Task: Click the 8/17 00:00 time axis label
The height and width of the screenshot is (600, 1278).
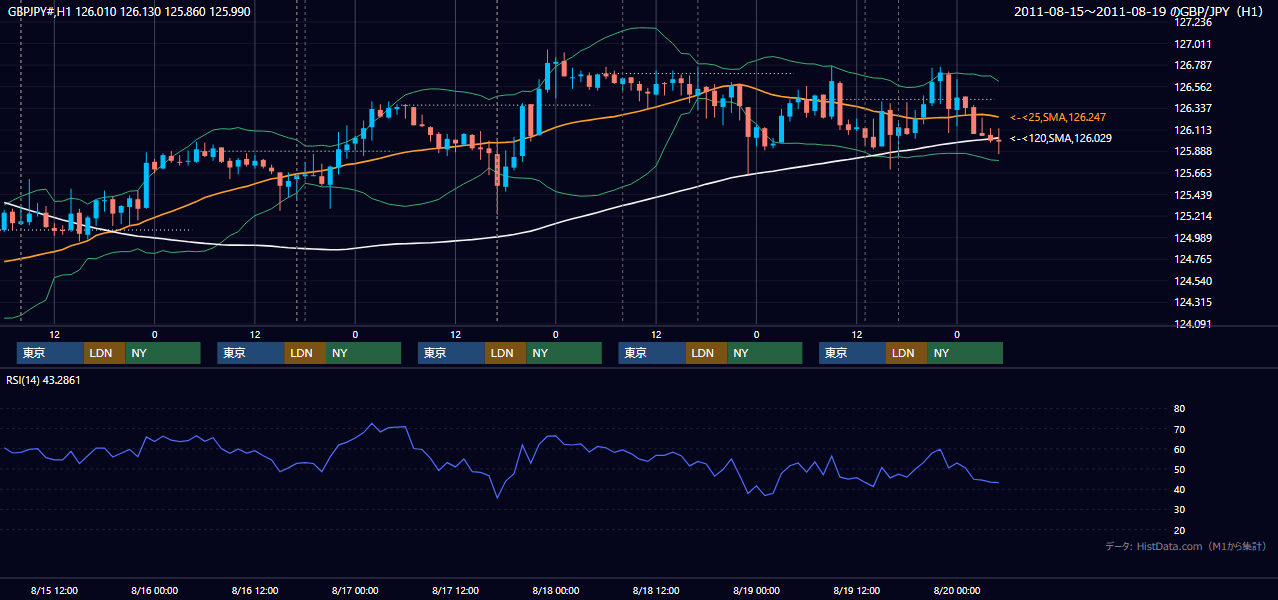Action: (354, 590)
